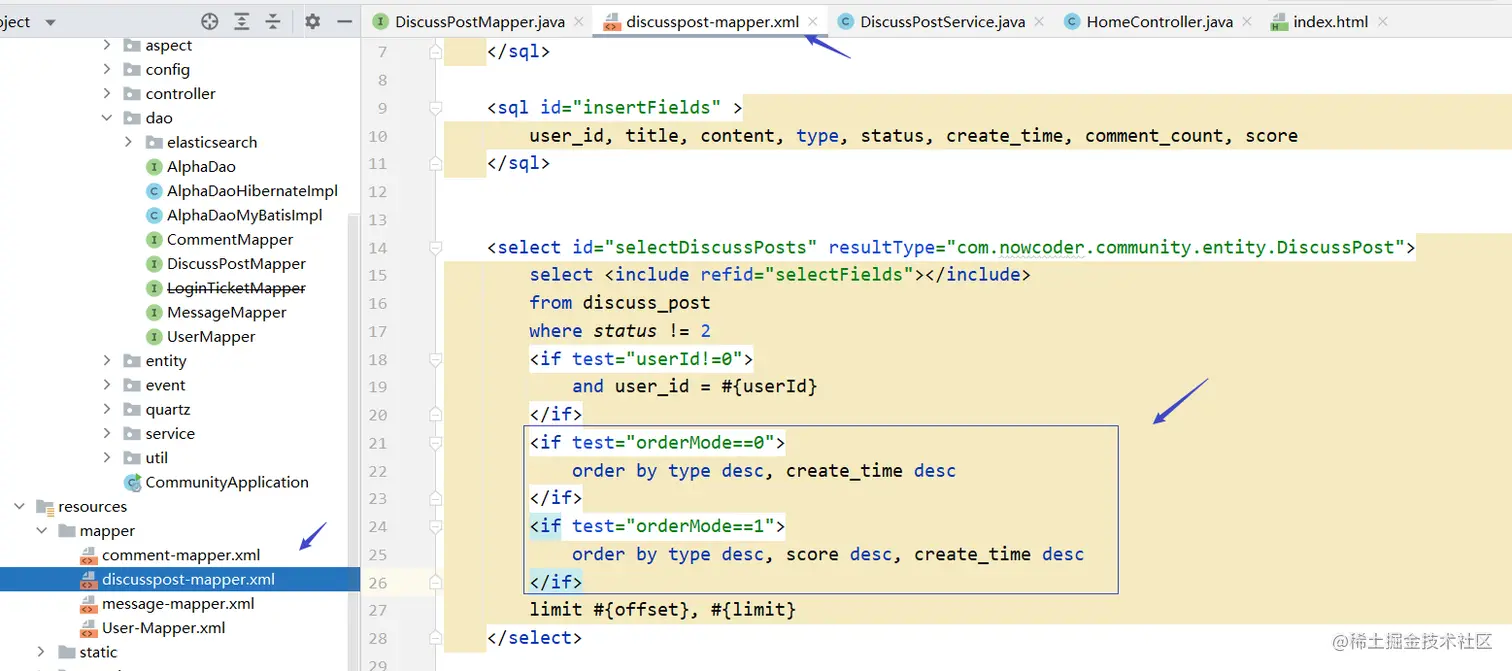
Task: Open UserMapper in project tree
Action: (211, 336)
